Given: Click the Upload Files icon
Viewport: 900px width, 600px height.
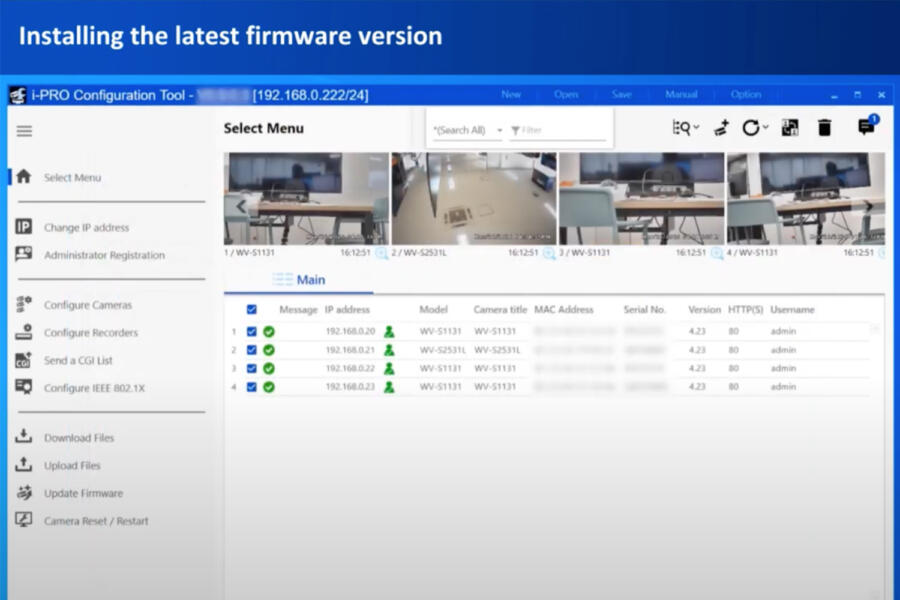Looking at the screenshot, I should pyautogui.click(x=24, y=464).
